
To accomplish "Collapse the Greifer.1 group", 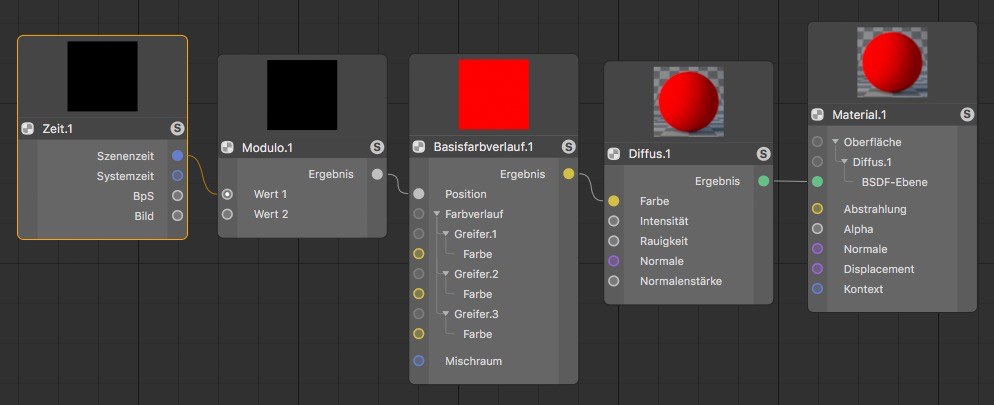I will [446, 234].
